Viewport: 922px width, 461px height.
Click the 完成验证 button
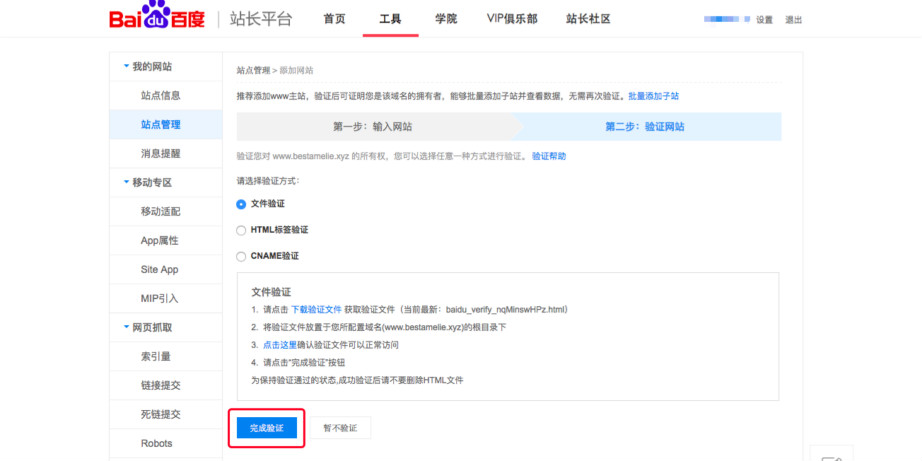tap(266, 428)
